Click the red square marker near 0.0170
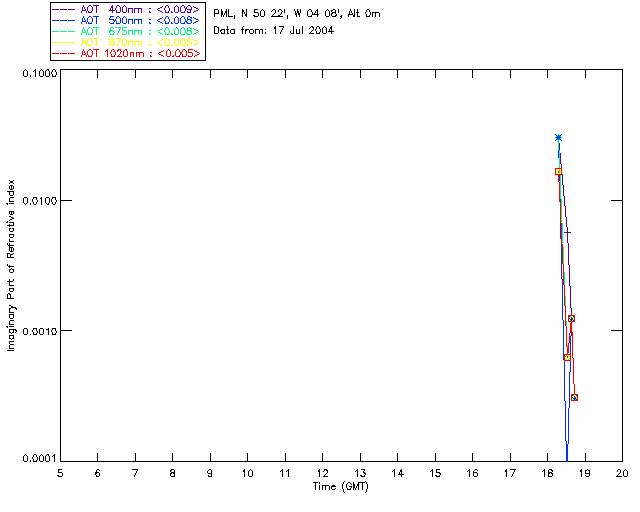The image size is (640, 512). [559, 171]
